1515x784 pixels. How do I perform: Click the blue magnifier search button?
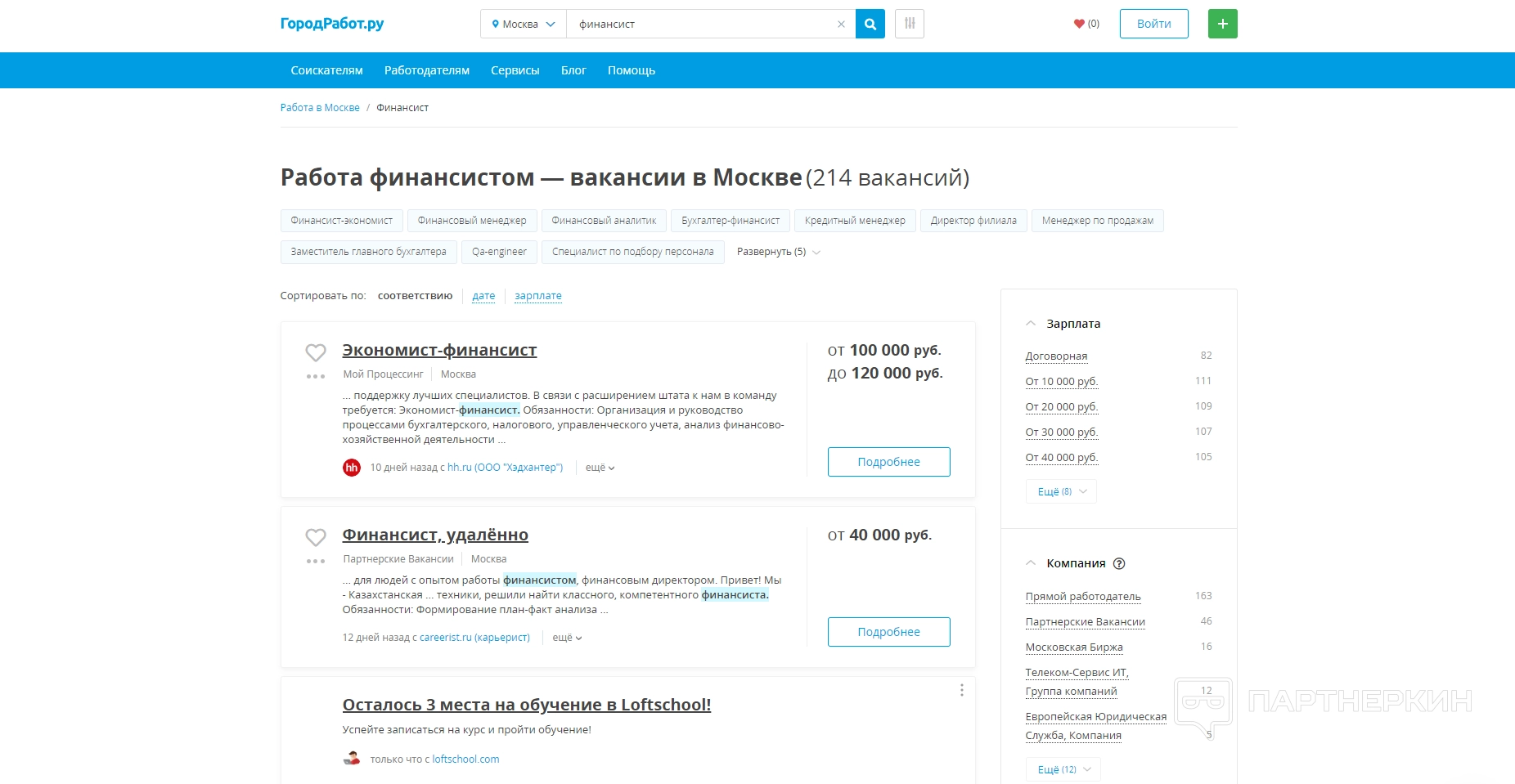(x=870, y=25)
